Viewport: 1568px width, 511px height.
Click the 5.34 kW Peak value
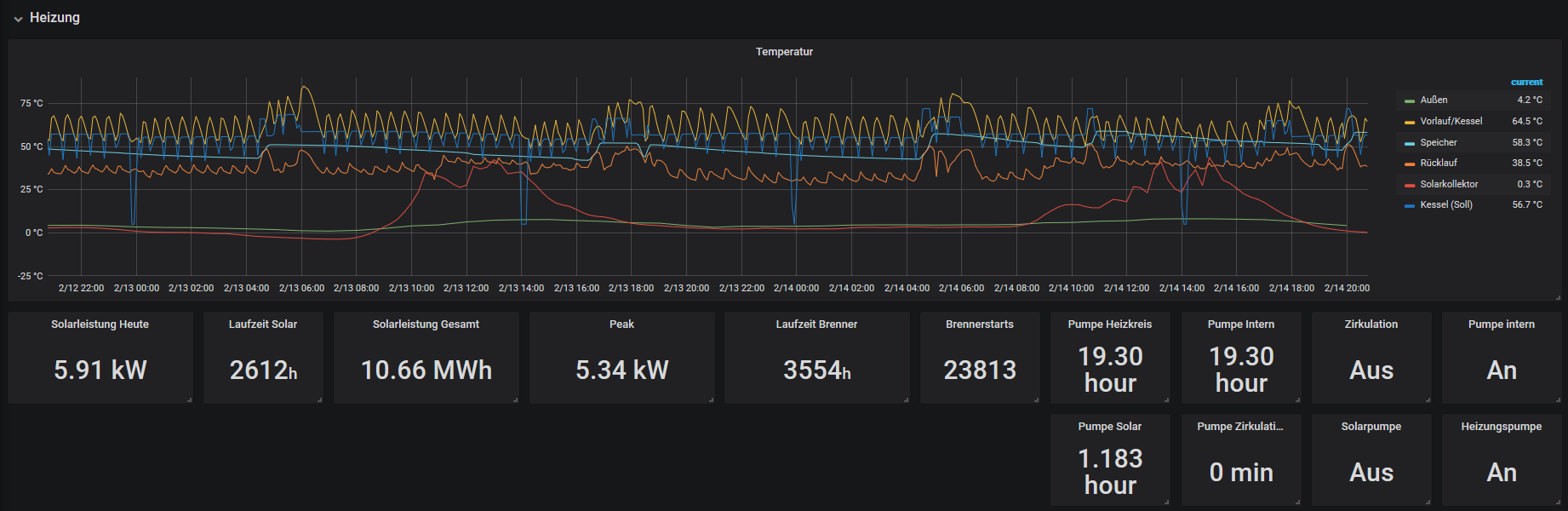pyautogui.click(x=622, y=370)
